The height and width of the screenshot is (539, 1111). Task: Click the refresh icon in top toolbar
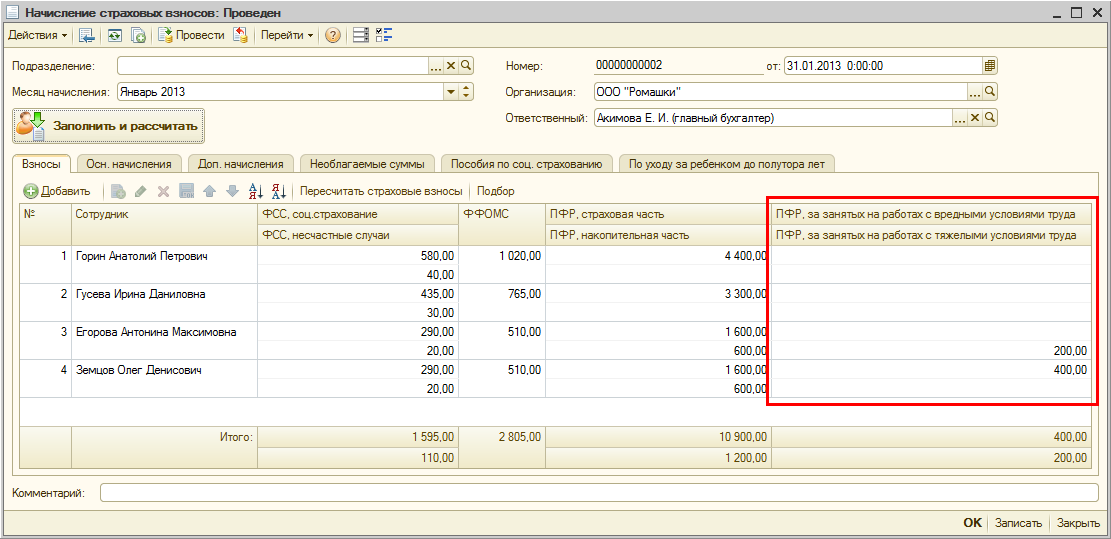click(115, 35)
